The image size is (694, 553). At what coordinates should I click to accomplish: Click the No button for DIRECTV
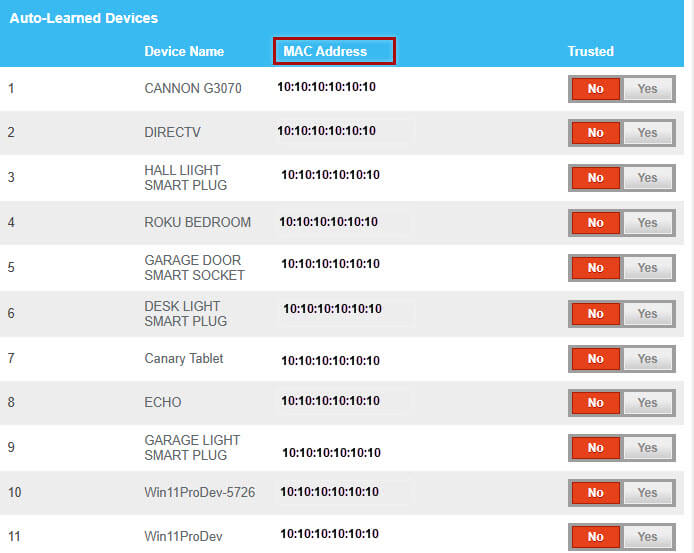(x=596, y=133)
